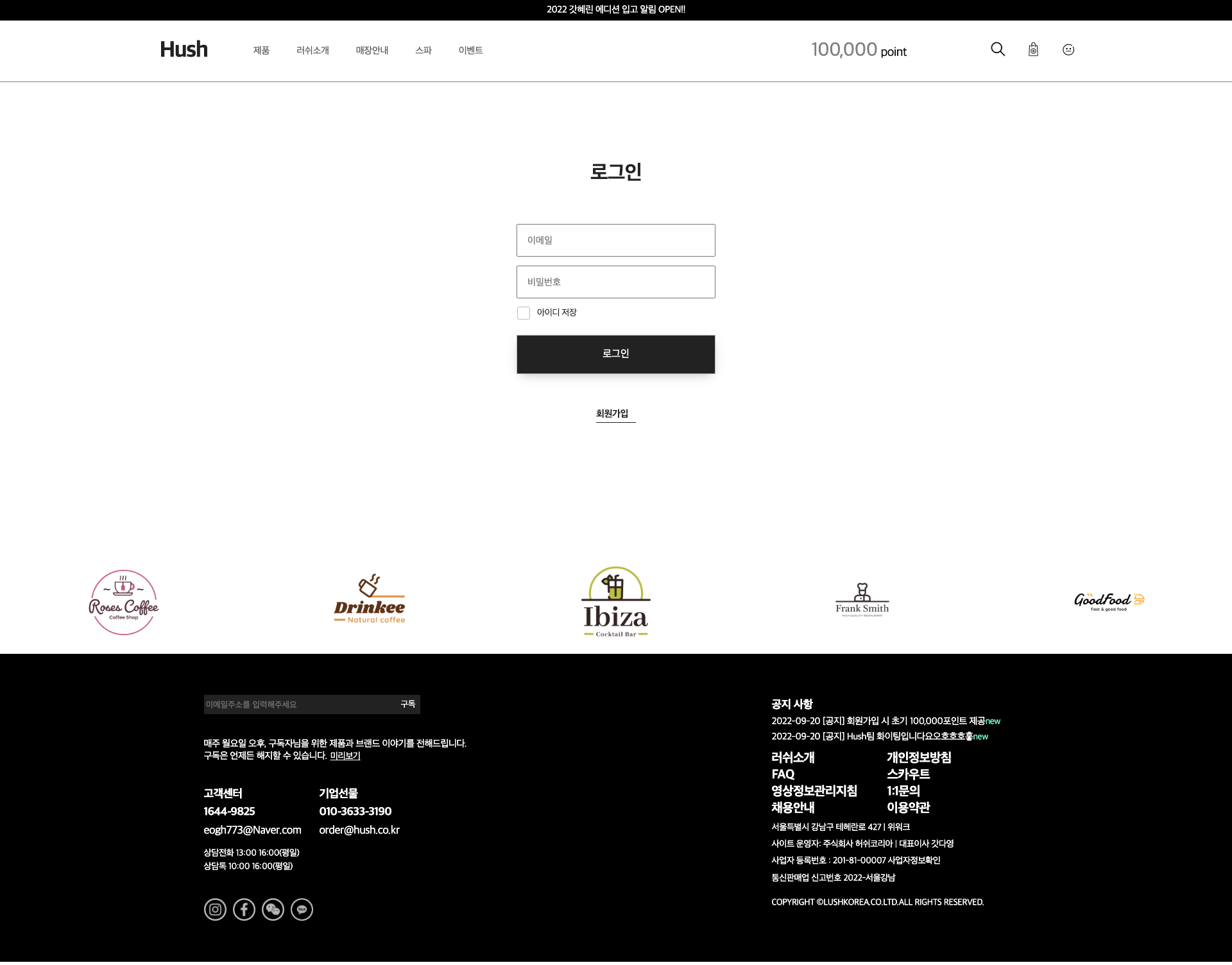Click the Hush logo
Screen dimensions: 1232x965
[184, 49]
